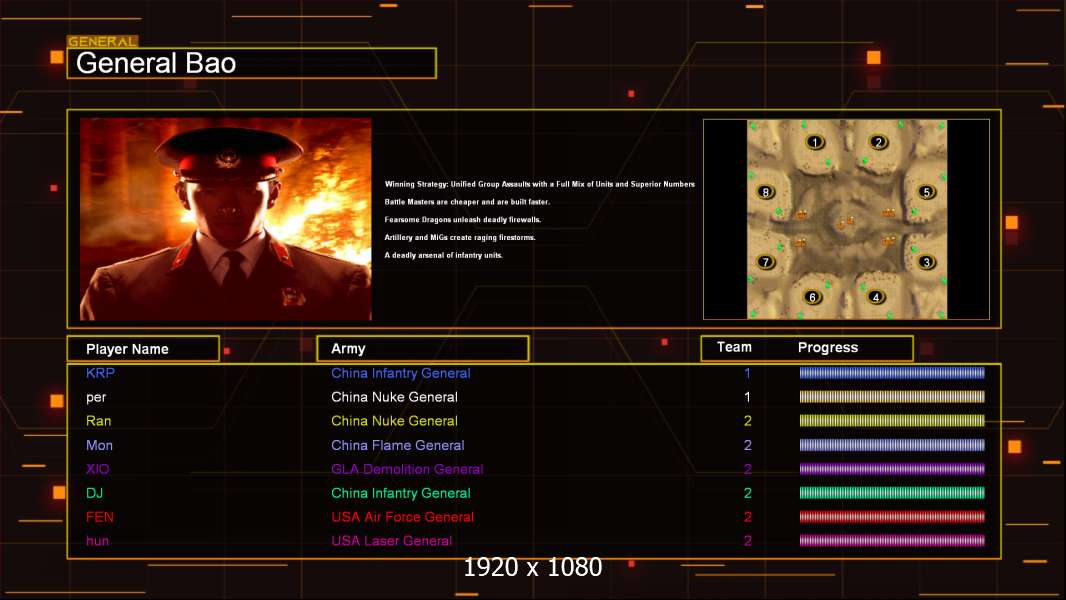Click GLA Demolition General army entry

click(407, 470)
